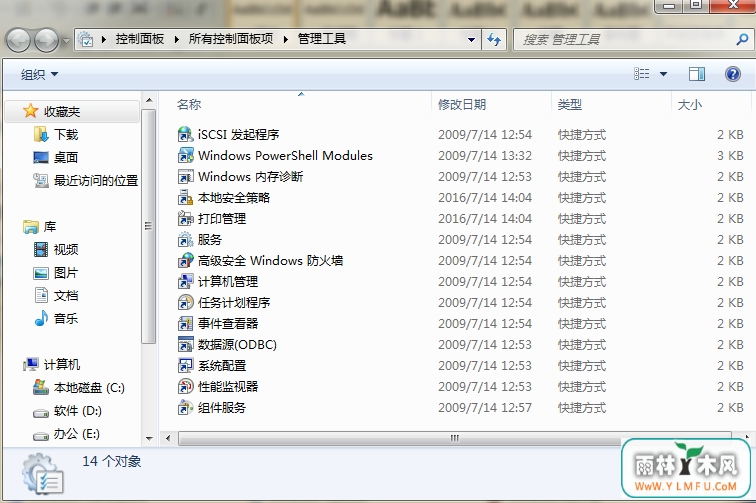Click the Forward navigation arrow button
This screenshot has width=756, height=503.
(46, 40)
